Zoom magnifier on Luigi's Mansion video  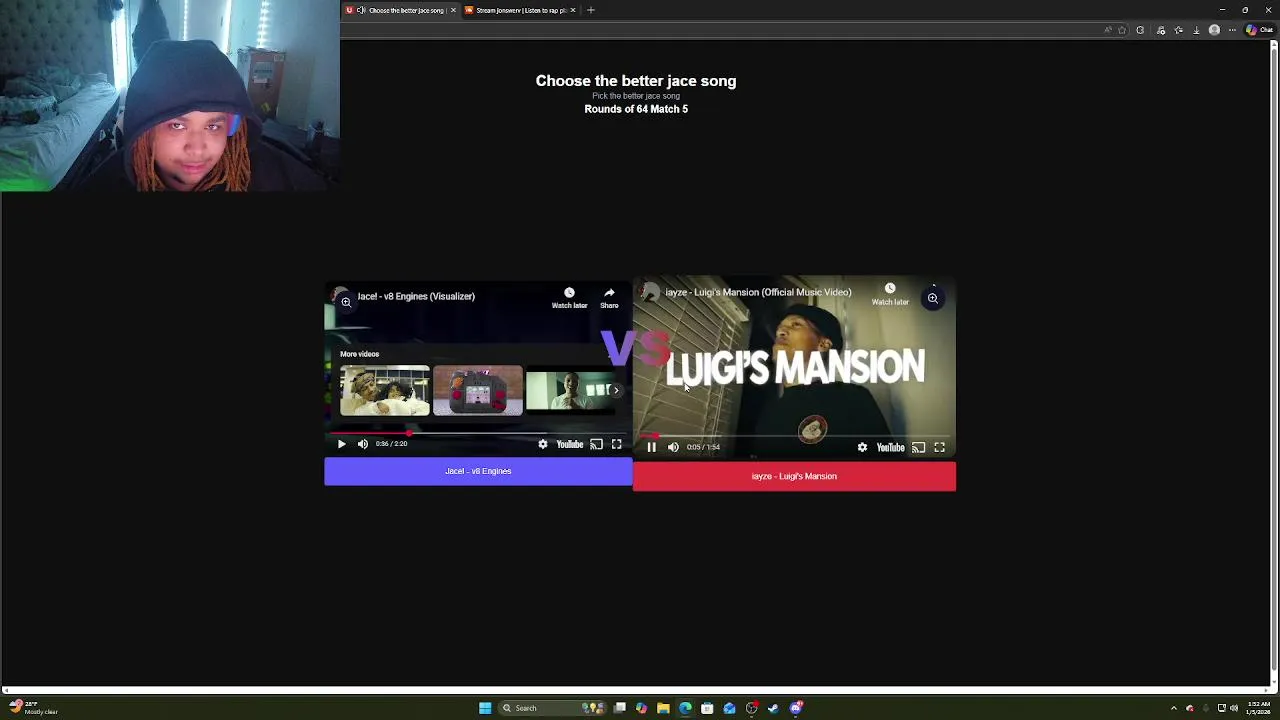point(932,298)
